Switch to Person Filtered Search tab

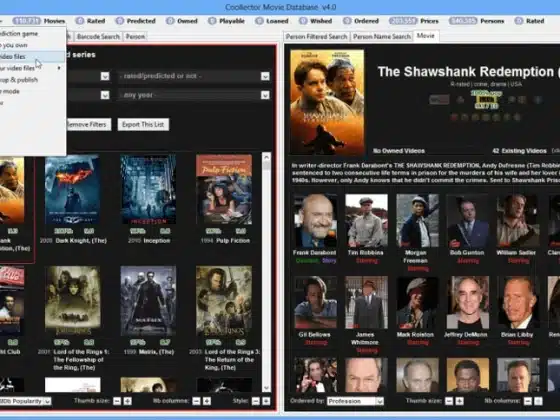316,36
